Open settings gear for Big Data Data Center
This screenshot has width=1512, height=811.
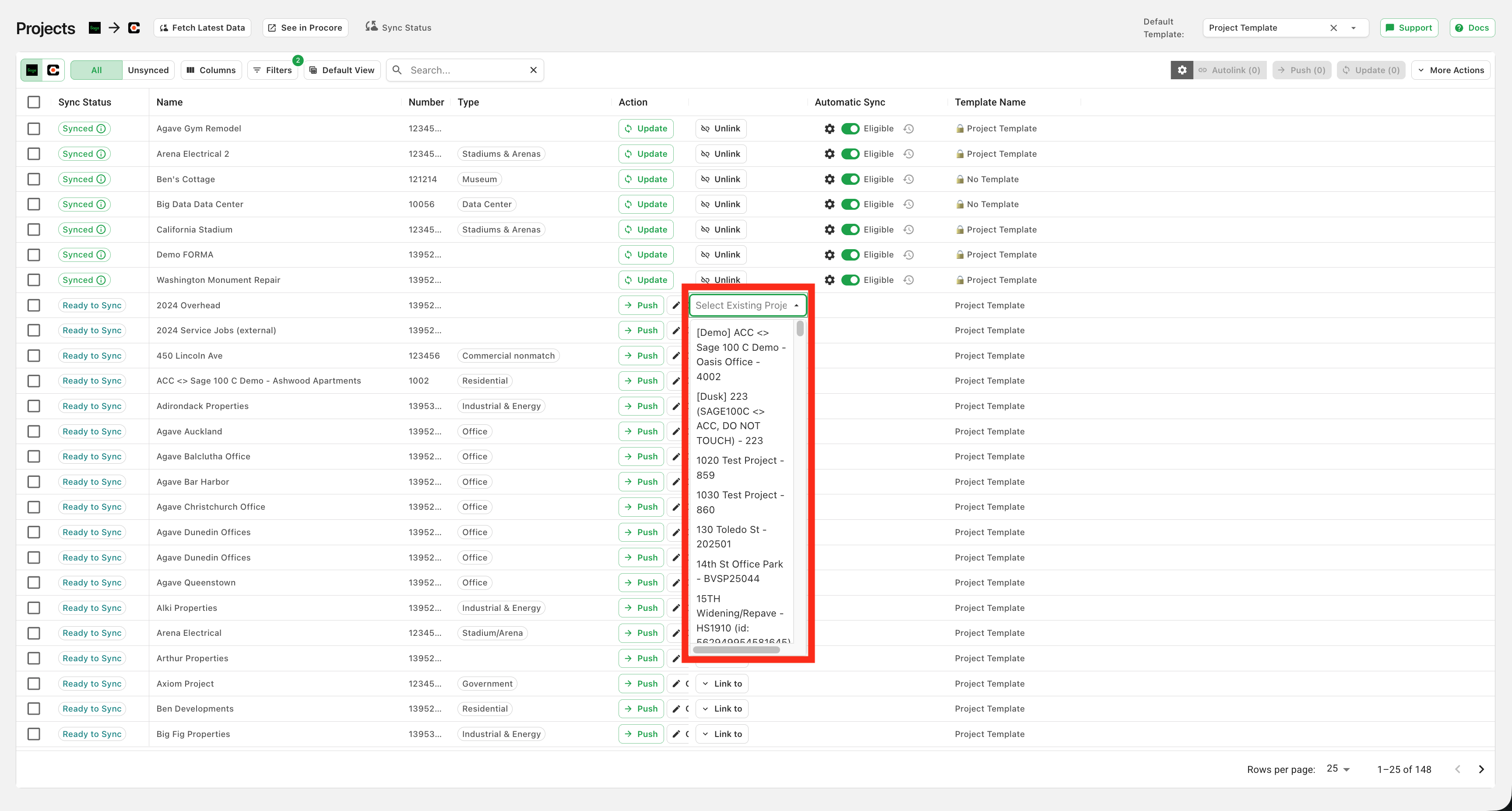(829, 205)
